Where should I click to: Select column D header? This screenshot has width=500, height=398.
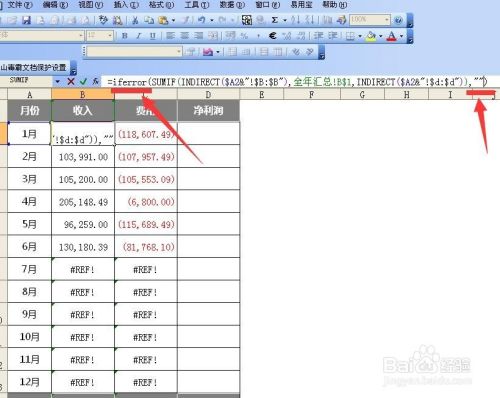point(208,95)
